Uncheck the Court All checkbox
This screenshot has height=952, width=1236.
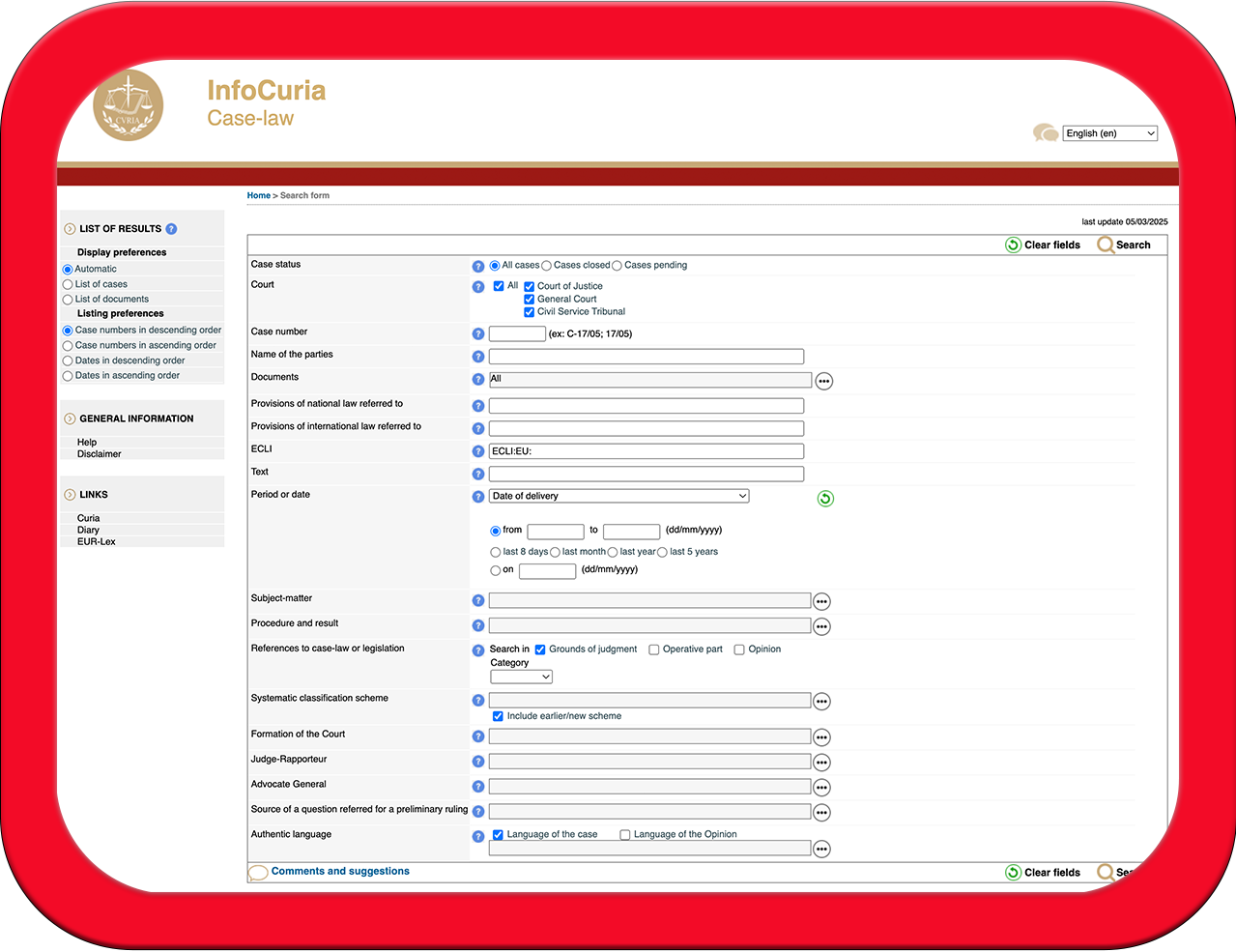(x=499, y=286)
